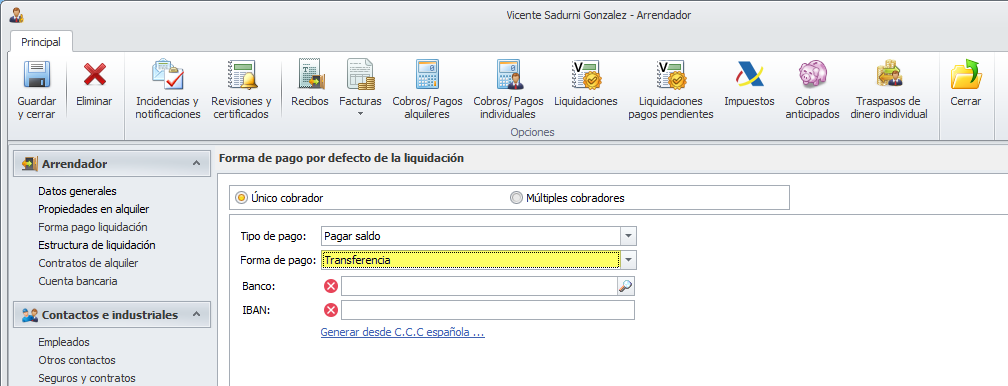The width and height of the screenshot is (1008, 386).
Task: Open the Tipo de pago dropdown
Action: point(629,236)
